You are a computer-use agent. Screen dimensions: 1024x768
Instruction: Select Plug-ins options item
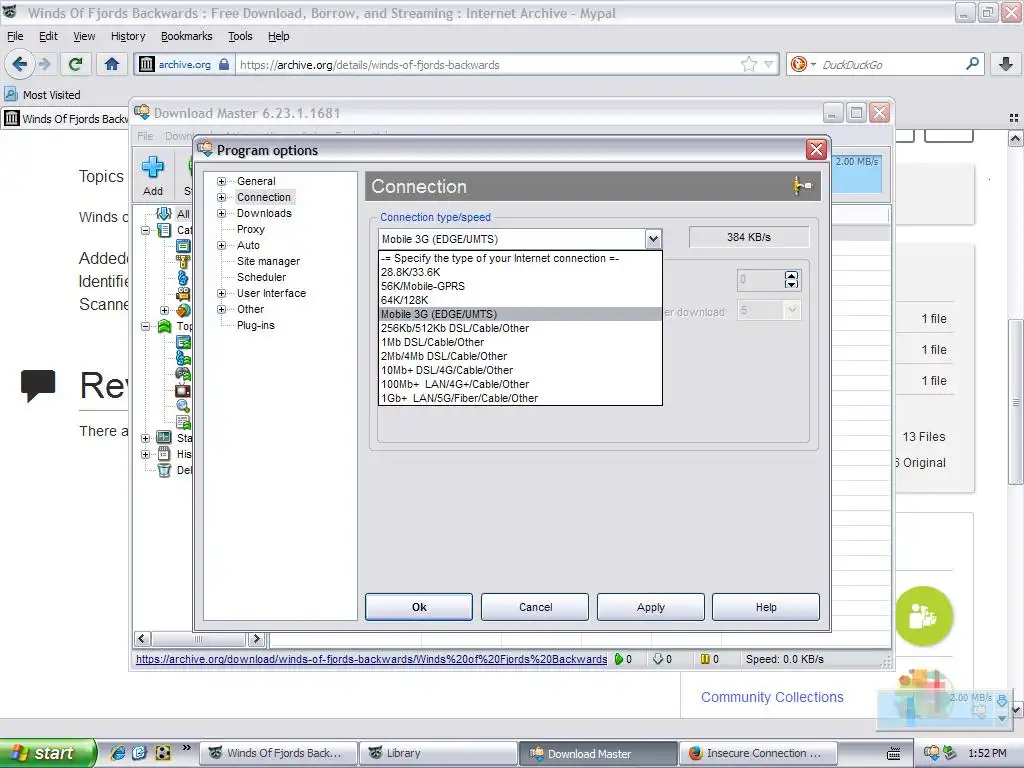[255, 325]
